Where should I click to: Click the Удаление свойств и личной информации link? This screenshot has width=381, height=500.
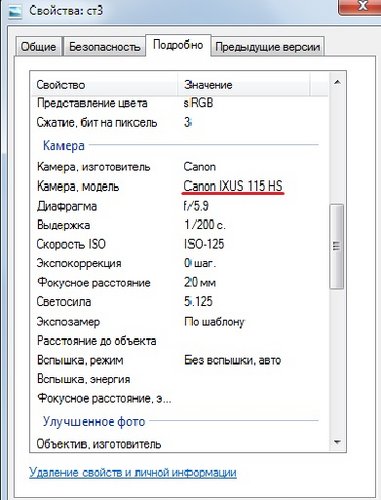[133, 472]
